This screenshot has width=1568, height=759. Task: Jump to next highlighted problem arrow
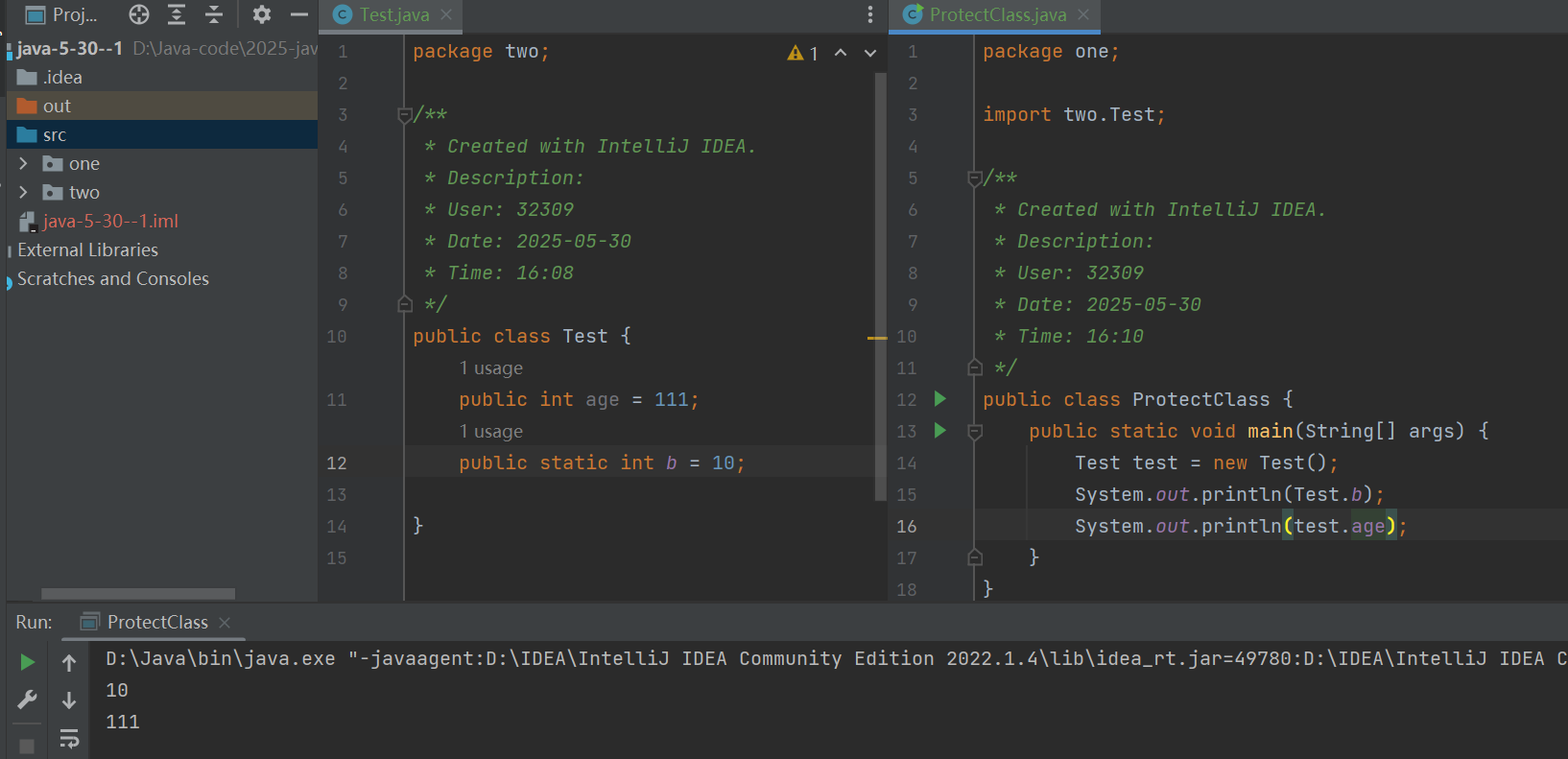click(x=870, y=53)
